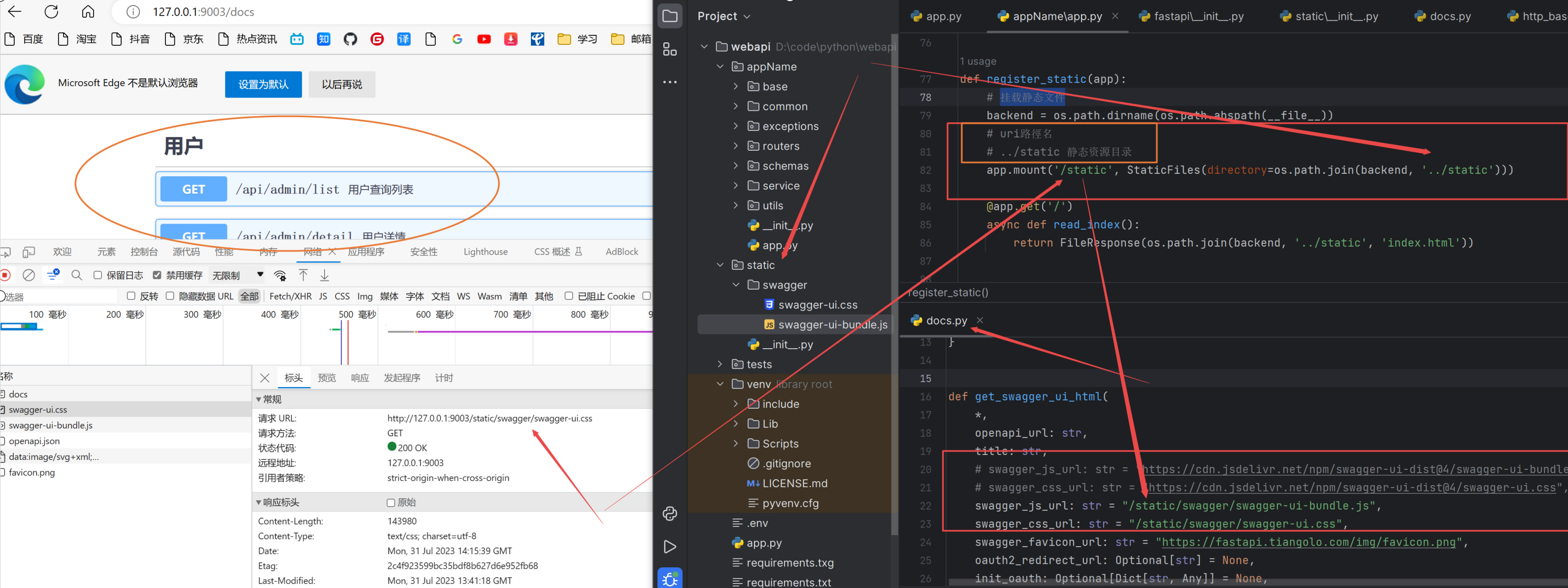Click the 以后再说 button
Image resolution: width=1568 pixels, height=588 pixels.
tap(341, 84)
